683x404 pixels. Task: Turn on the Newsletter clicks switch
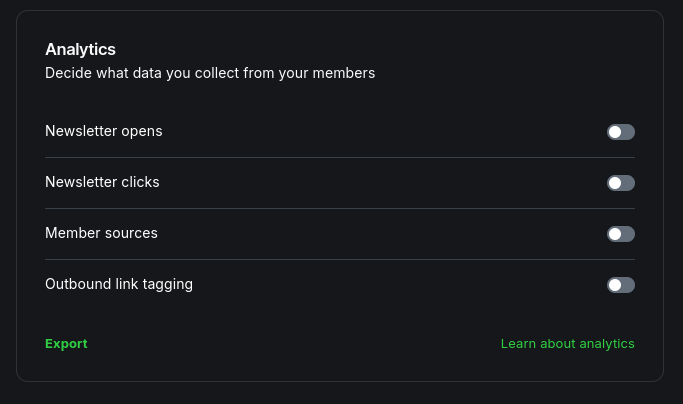click(620, 183)
